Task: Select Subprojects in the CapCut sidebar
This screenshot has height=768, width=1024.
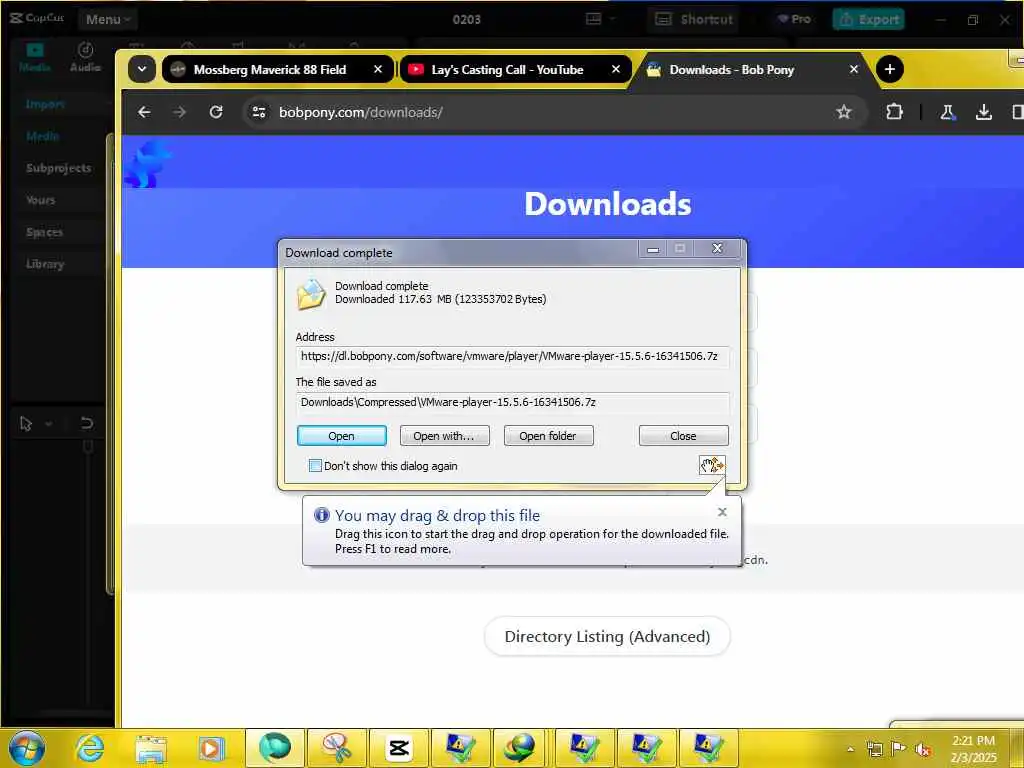Action: coord(59,168)
